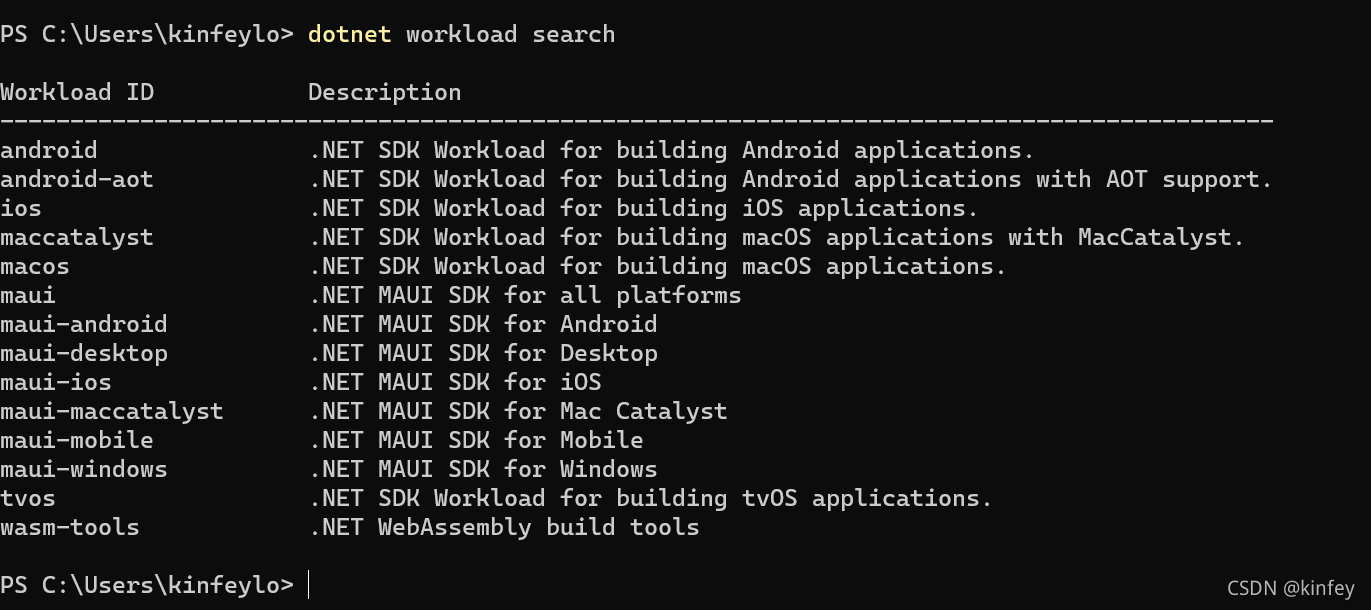1371x610 pixels.
Task: Click the 'maccatalyst' workload ID
Action: point(77,238)
